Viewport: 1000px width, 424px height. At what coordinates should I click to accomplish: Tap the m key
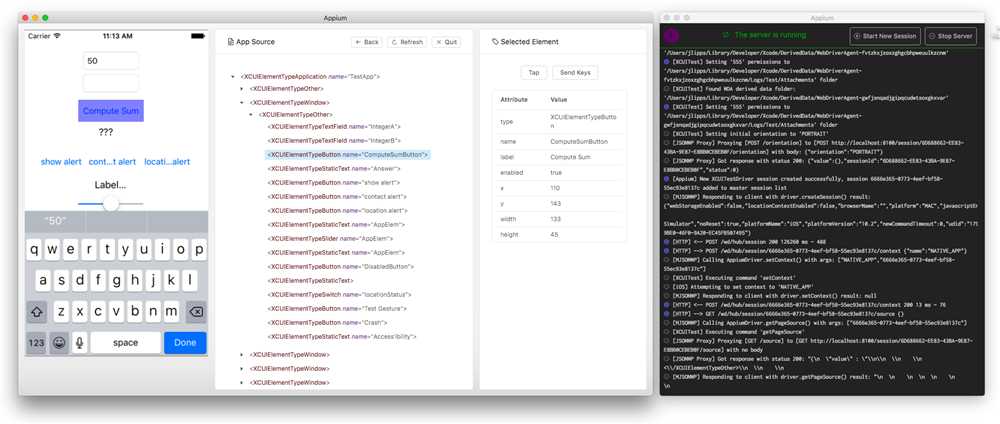[172, 312]
